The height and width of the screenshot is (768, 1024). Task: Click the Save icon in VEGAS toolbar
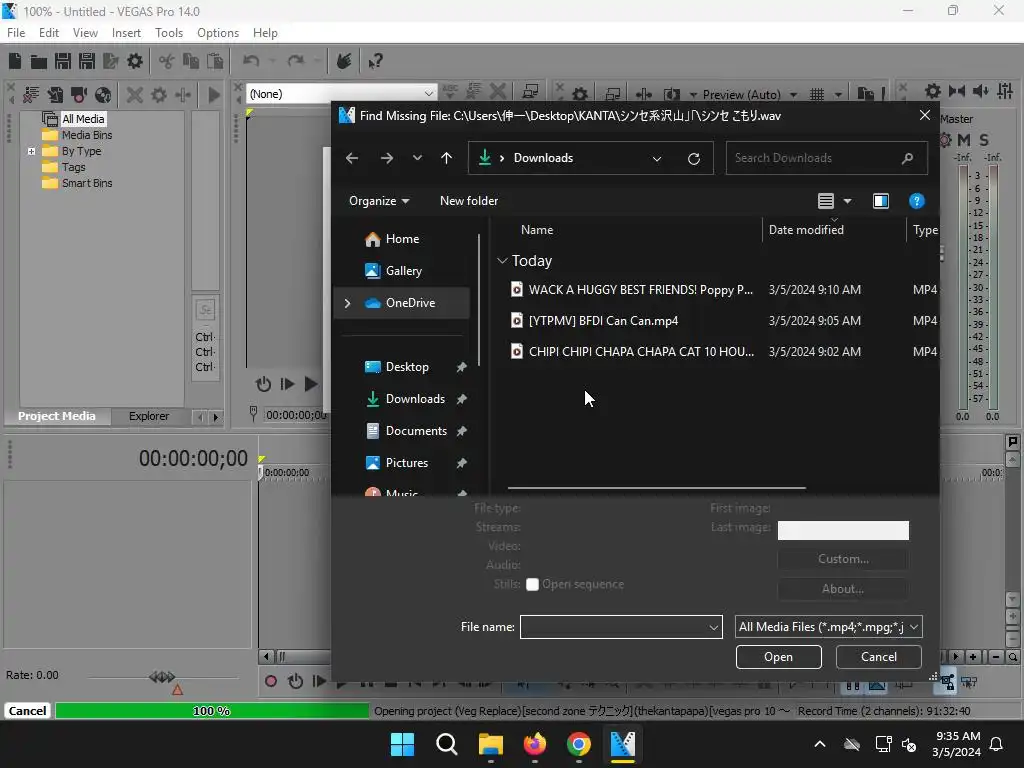pos(63,61)
